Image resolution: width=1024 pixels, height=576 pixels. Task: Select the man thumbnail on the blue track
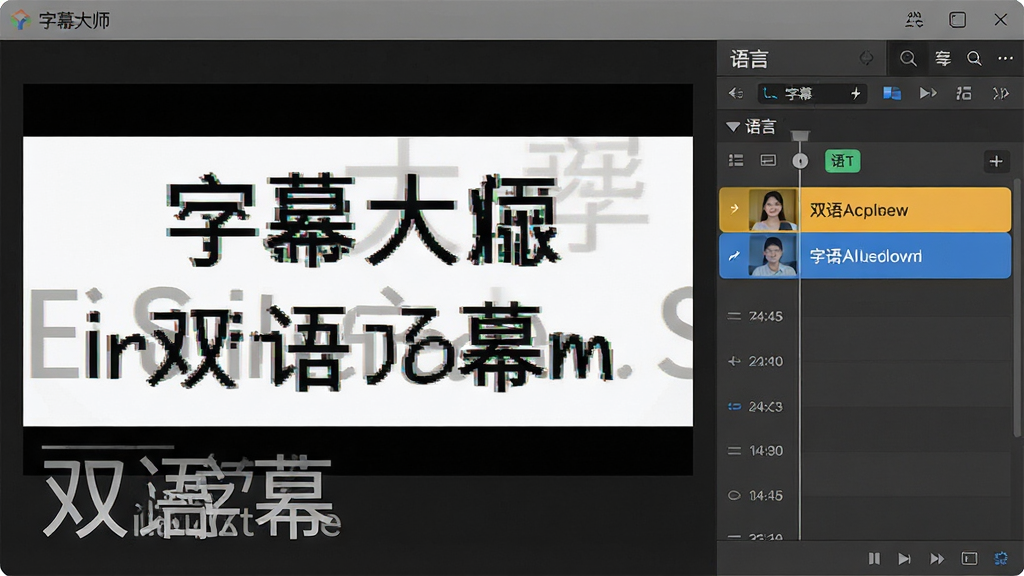773,256
